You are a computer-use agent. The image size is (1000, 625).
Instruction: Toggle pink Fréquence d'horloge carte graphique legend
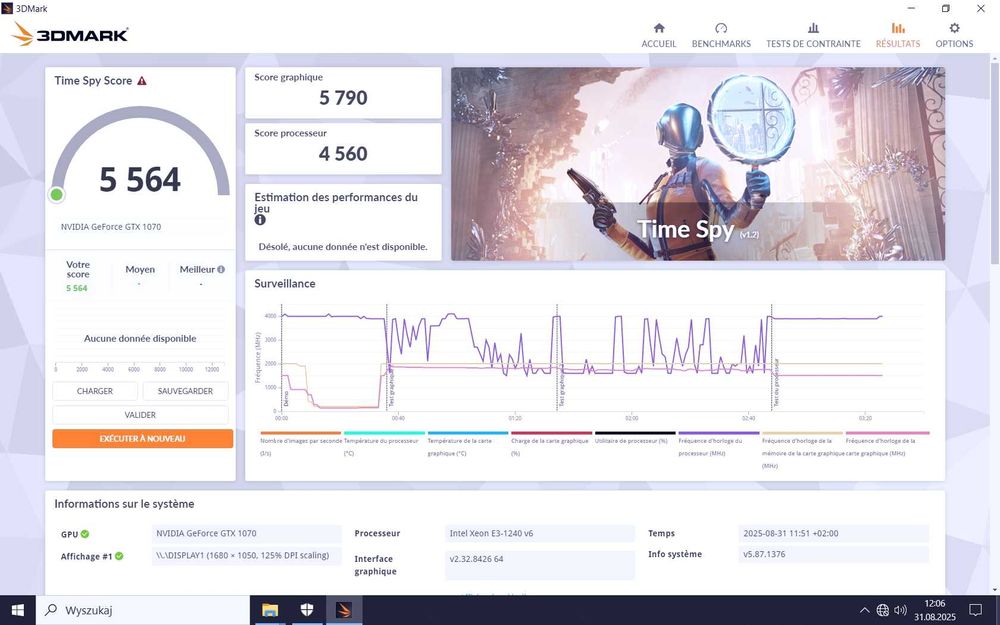[x=886, y=446]
